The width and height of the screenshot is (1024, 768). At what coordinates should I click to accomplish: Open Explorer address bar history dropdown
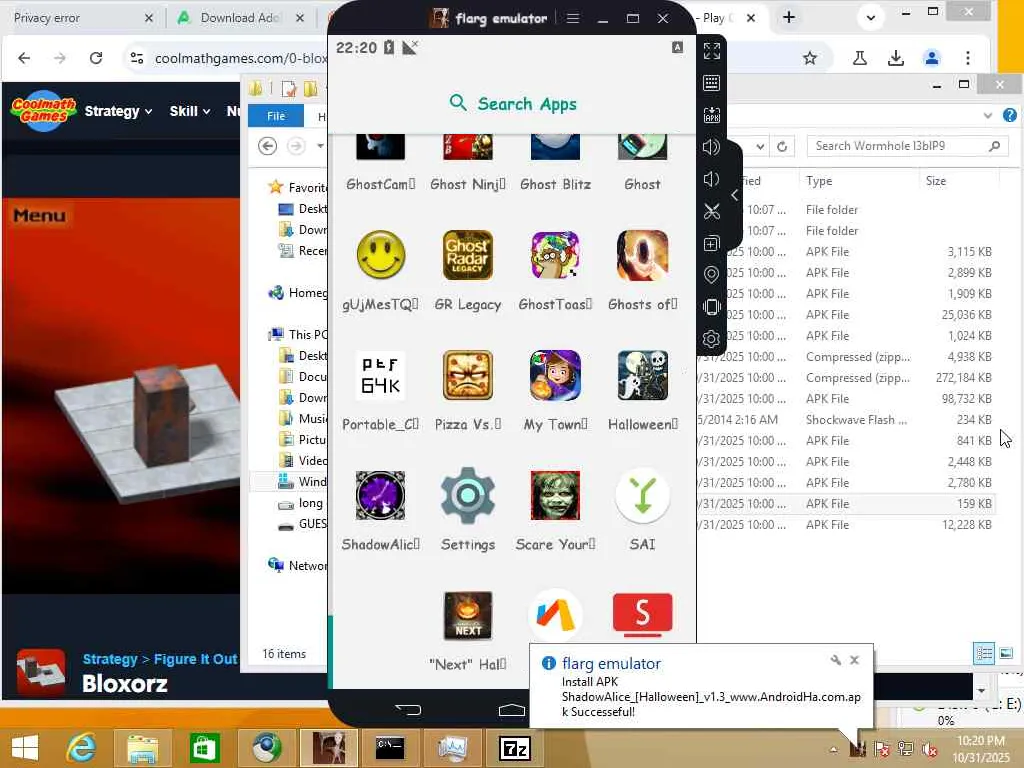pyautogui.click(x=760, y=146)
